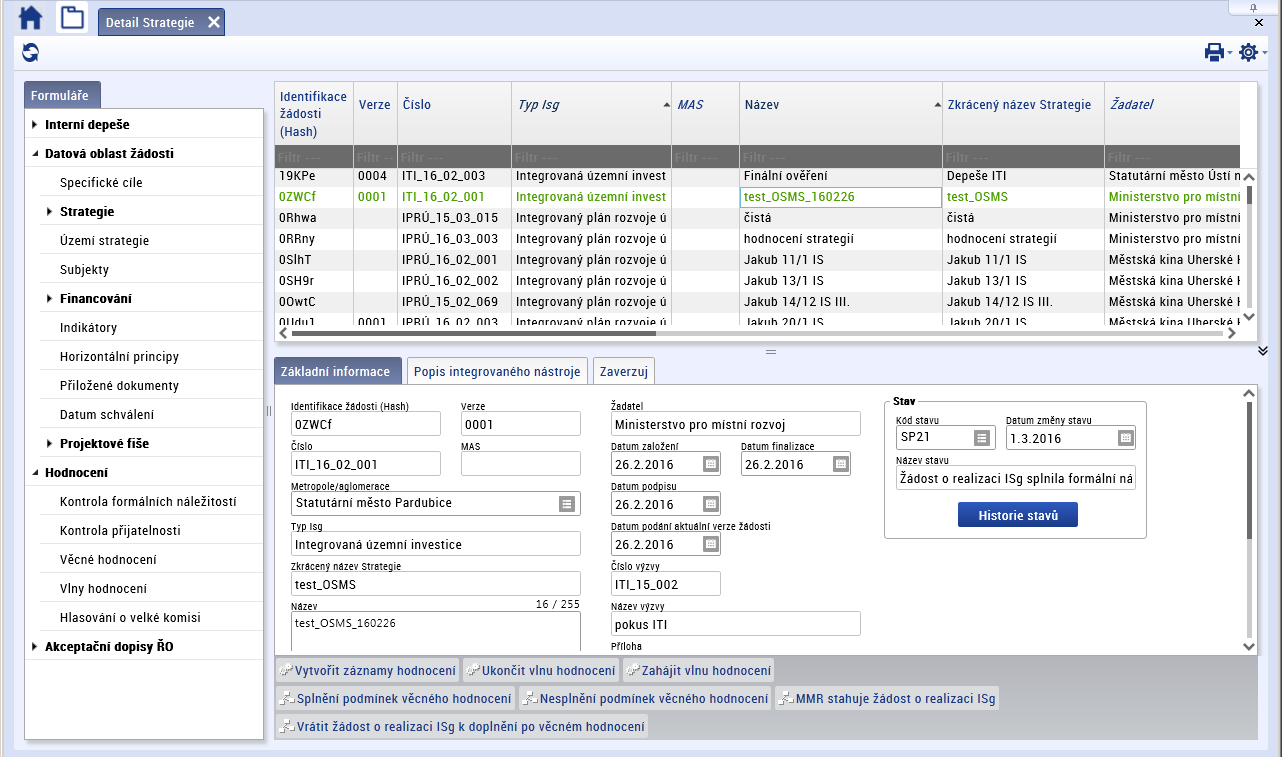1282x757 pixels.
Task: Sort by Žadatel column header
Action: tap(1172, 104)
